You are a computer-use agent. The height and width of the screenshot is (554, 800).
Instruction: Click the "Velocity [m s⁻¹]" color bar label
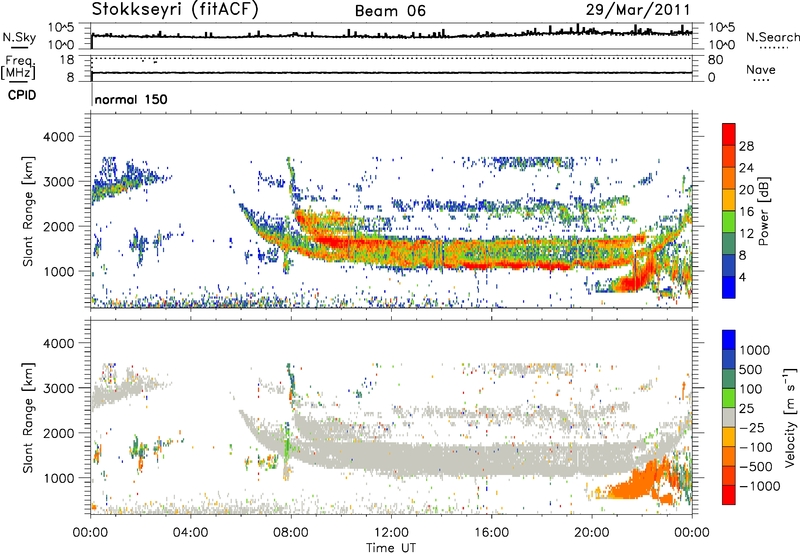click(790, 417)
